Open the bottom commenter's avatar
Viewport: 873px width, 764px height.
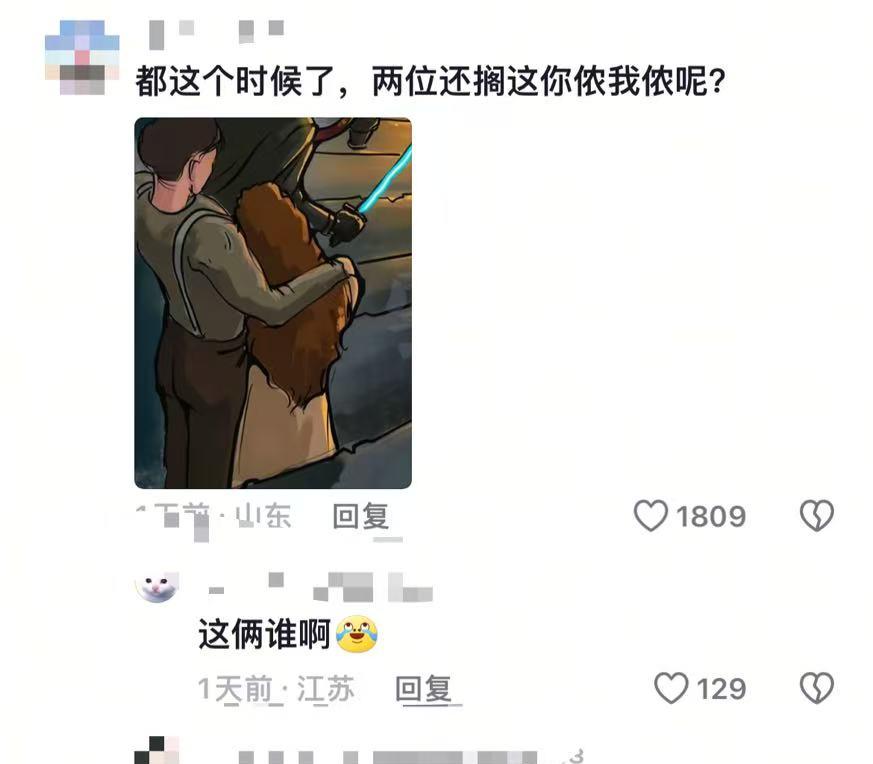point(157,750)
